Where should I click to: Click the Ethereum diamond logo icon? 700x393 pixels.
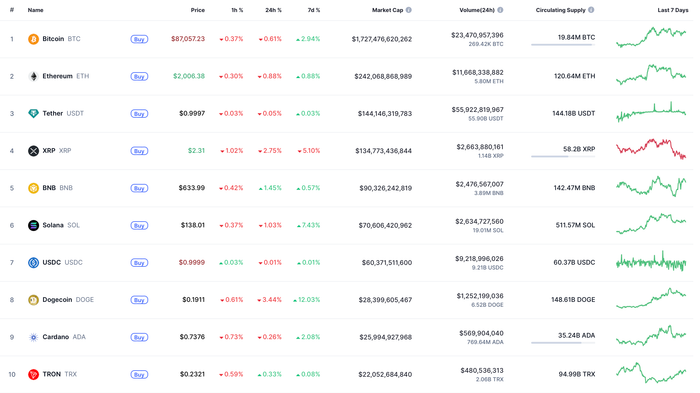click(33, 76)
